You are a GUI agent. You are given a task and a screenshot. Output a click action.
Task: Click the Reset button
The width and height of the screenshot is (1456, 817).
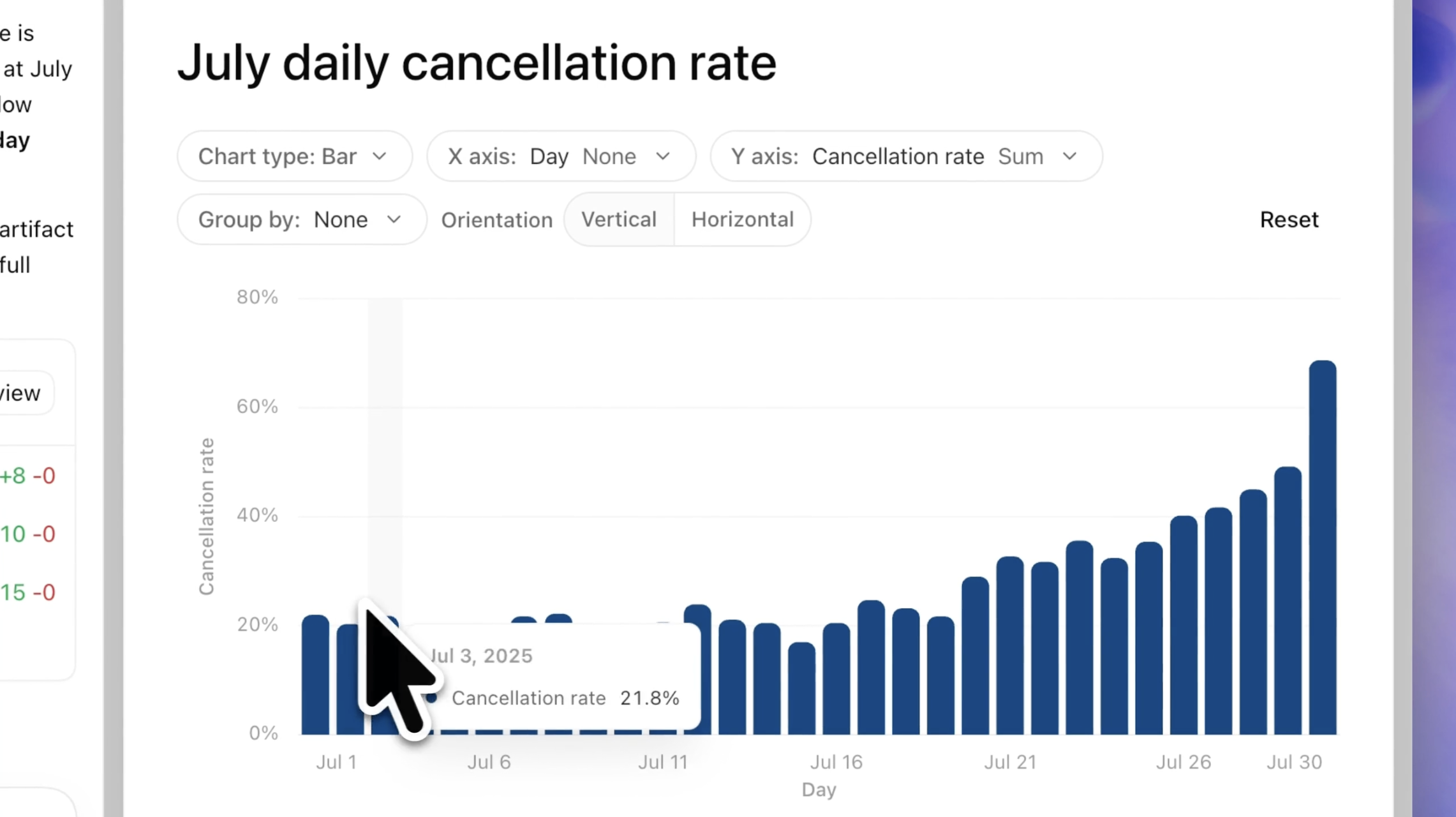click(1289, 220)
